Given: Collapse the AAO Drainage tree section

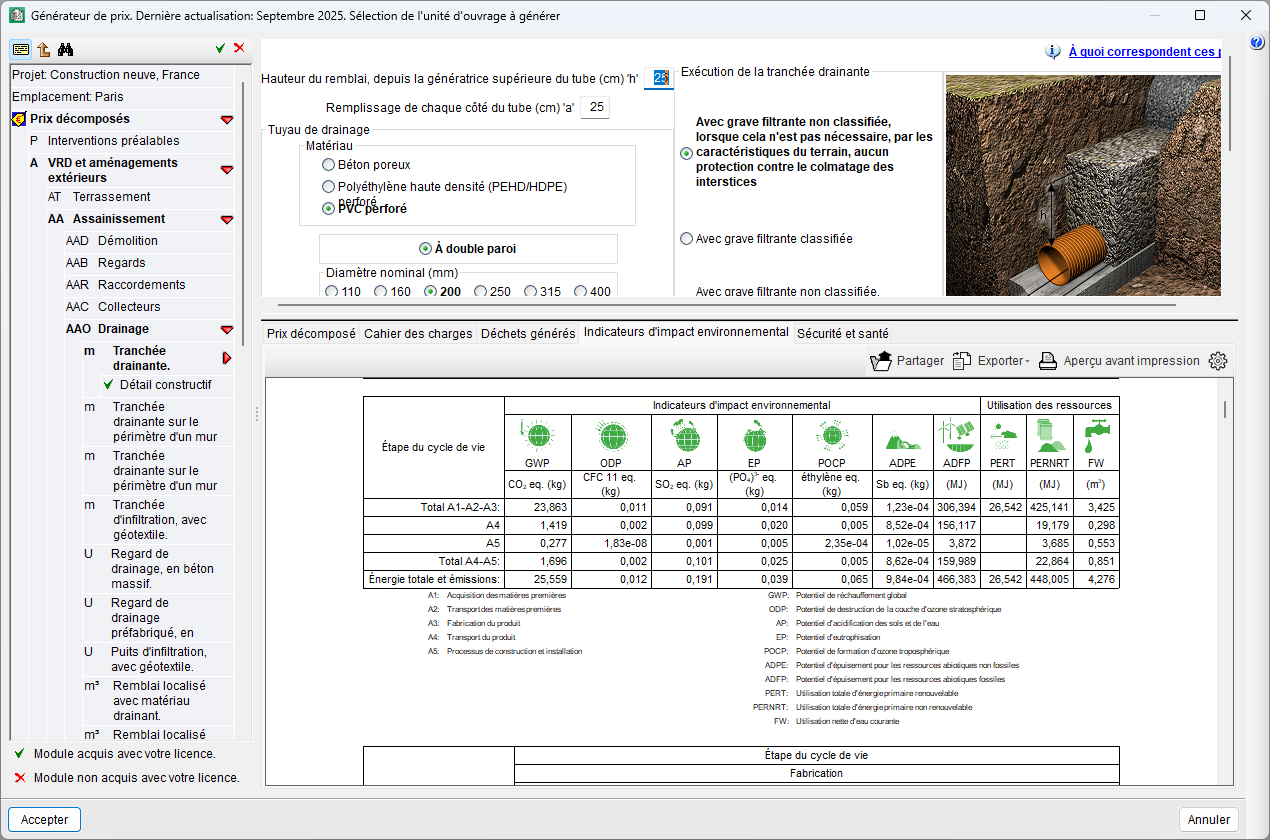Looking at the screenshot, I should pyautogui.click(x=227, y=329).
